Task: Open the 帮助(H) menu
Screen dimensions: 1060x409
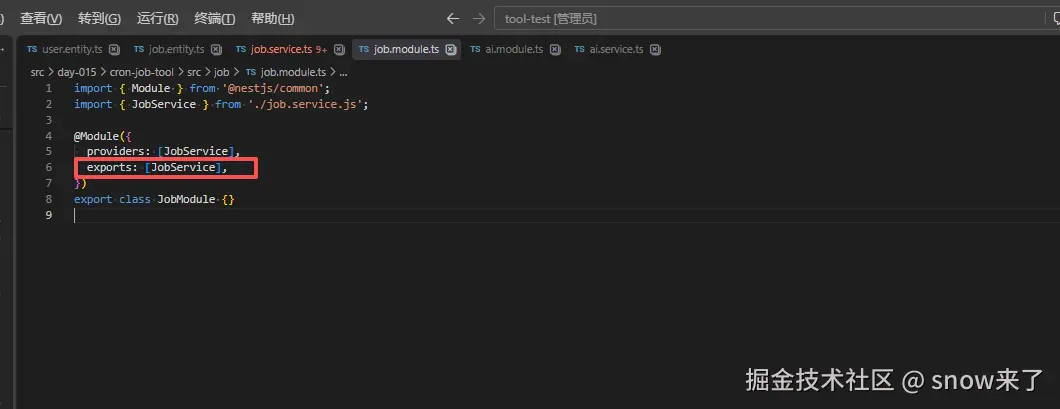Action: click(x=272, y=19)
